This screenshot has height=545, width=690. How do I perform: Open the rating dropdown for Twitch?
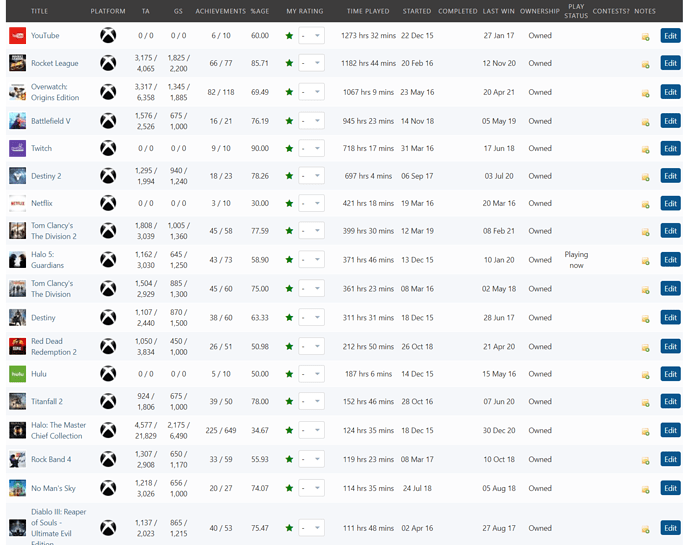(x=311, y=148)
